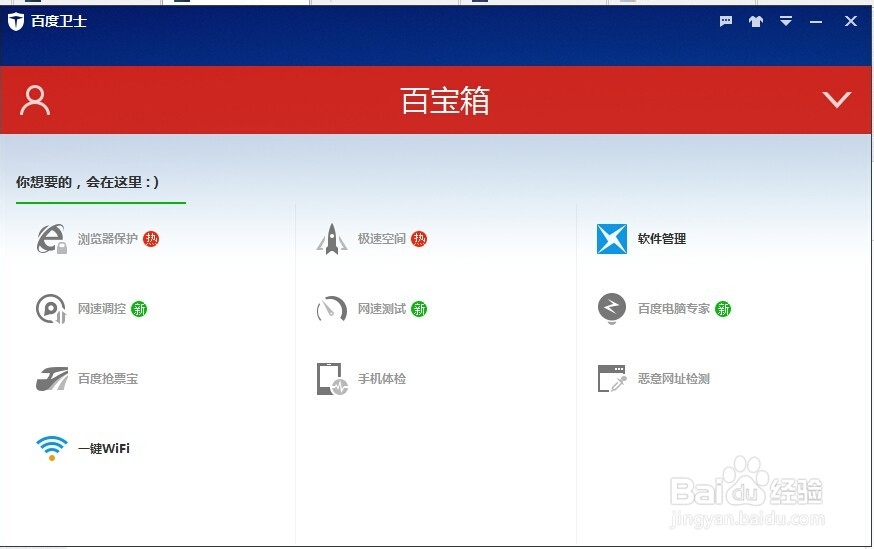Click the 网速调控 speed control icon
Image resolution: width=874 pixels, height=549 pixels.
(51, 309)
